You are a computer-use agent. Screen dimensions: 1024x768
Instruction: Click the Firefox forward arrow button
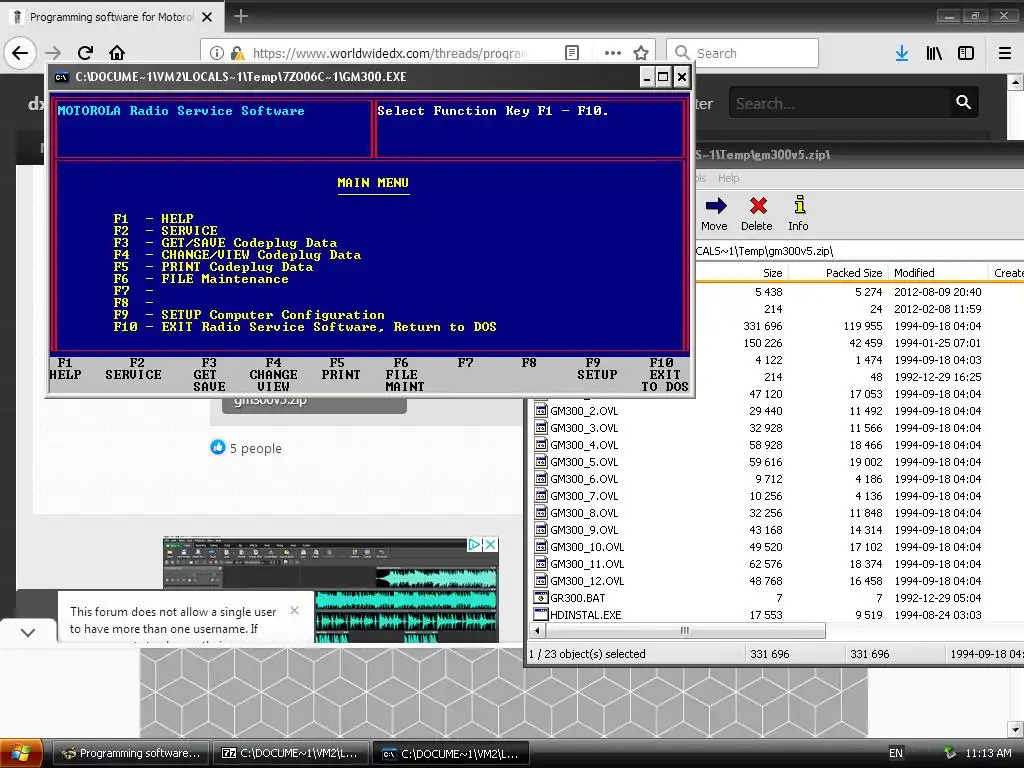pos(54,53)
